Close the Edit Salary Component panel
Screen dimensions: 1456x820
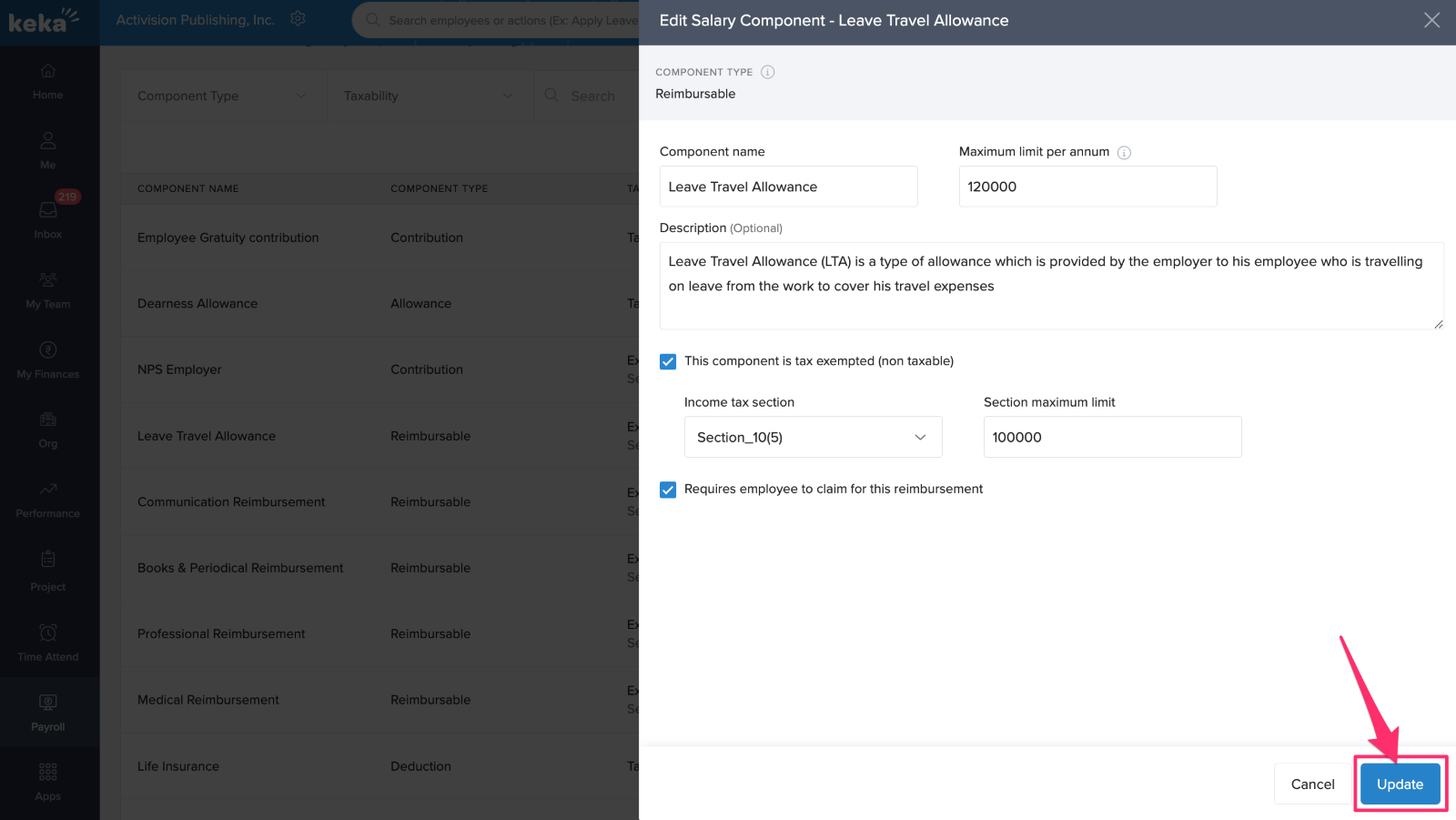click(x=1431, y=20)
